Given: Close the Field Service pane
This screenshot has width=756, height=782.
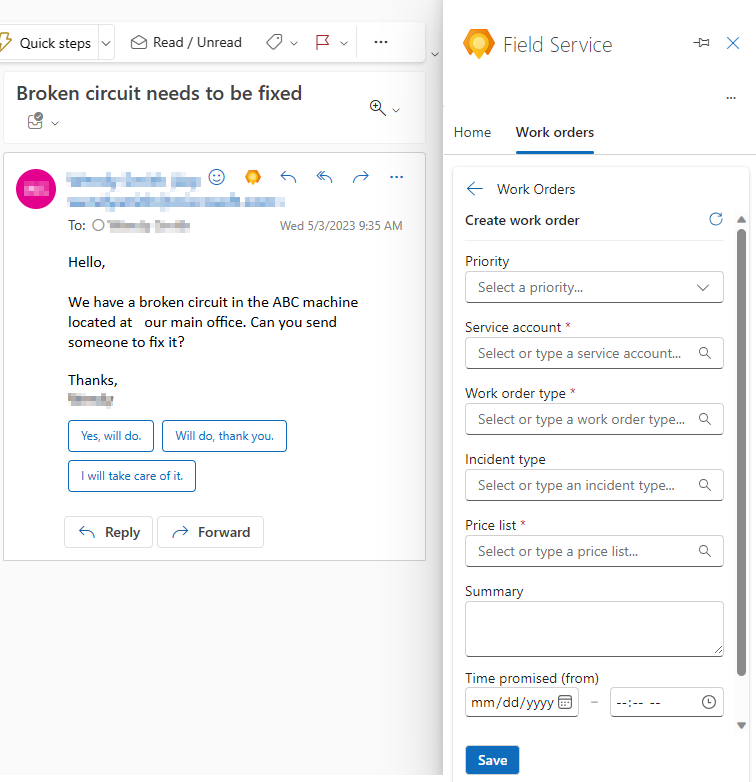Looking at the screenshot, I should (x=733, y=43).
